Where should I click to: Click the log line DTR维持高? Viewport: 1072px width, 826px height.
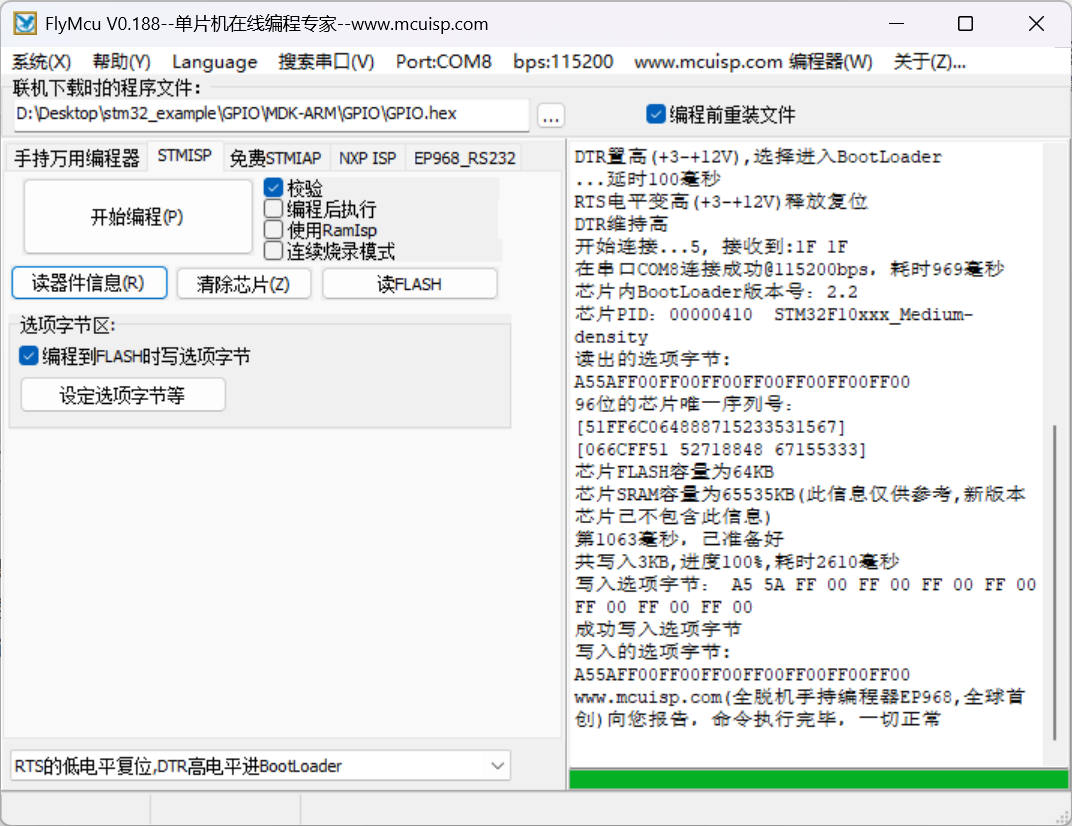coord(621,224)
